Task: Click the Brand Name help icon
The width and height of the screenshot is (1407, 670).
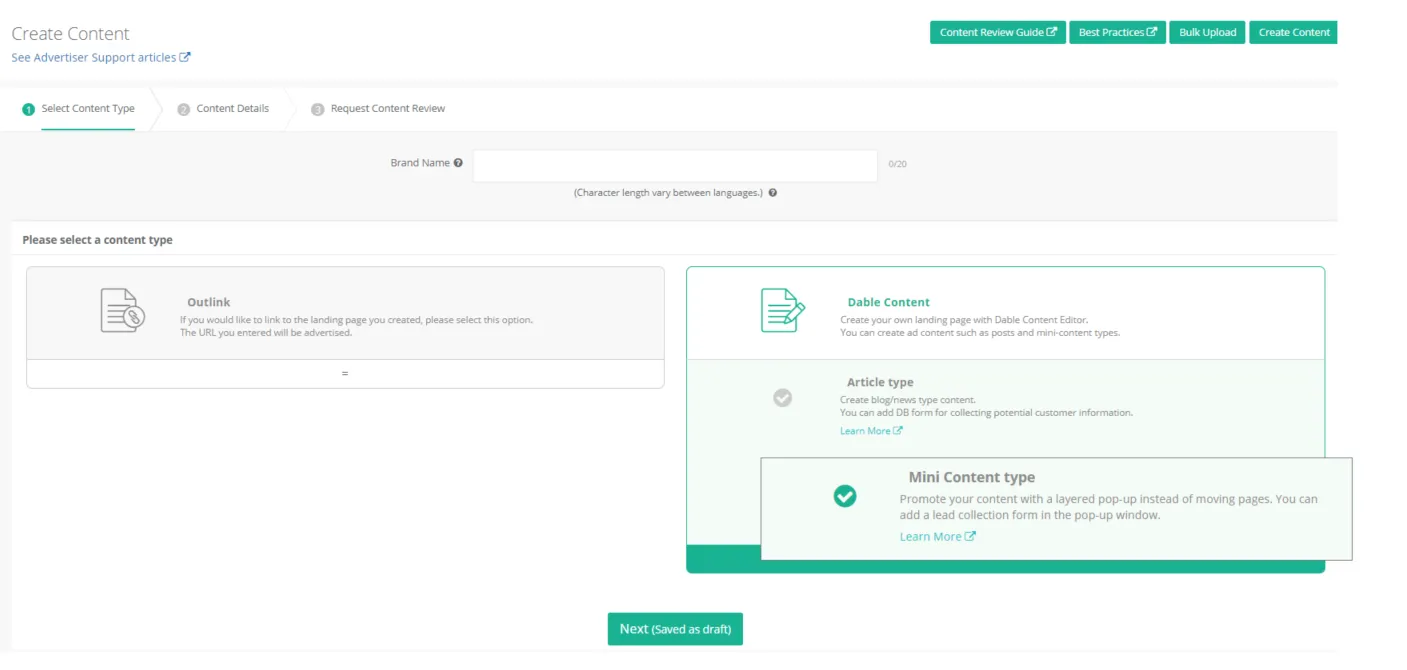Action: tap(458, 163)
